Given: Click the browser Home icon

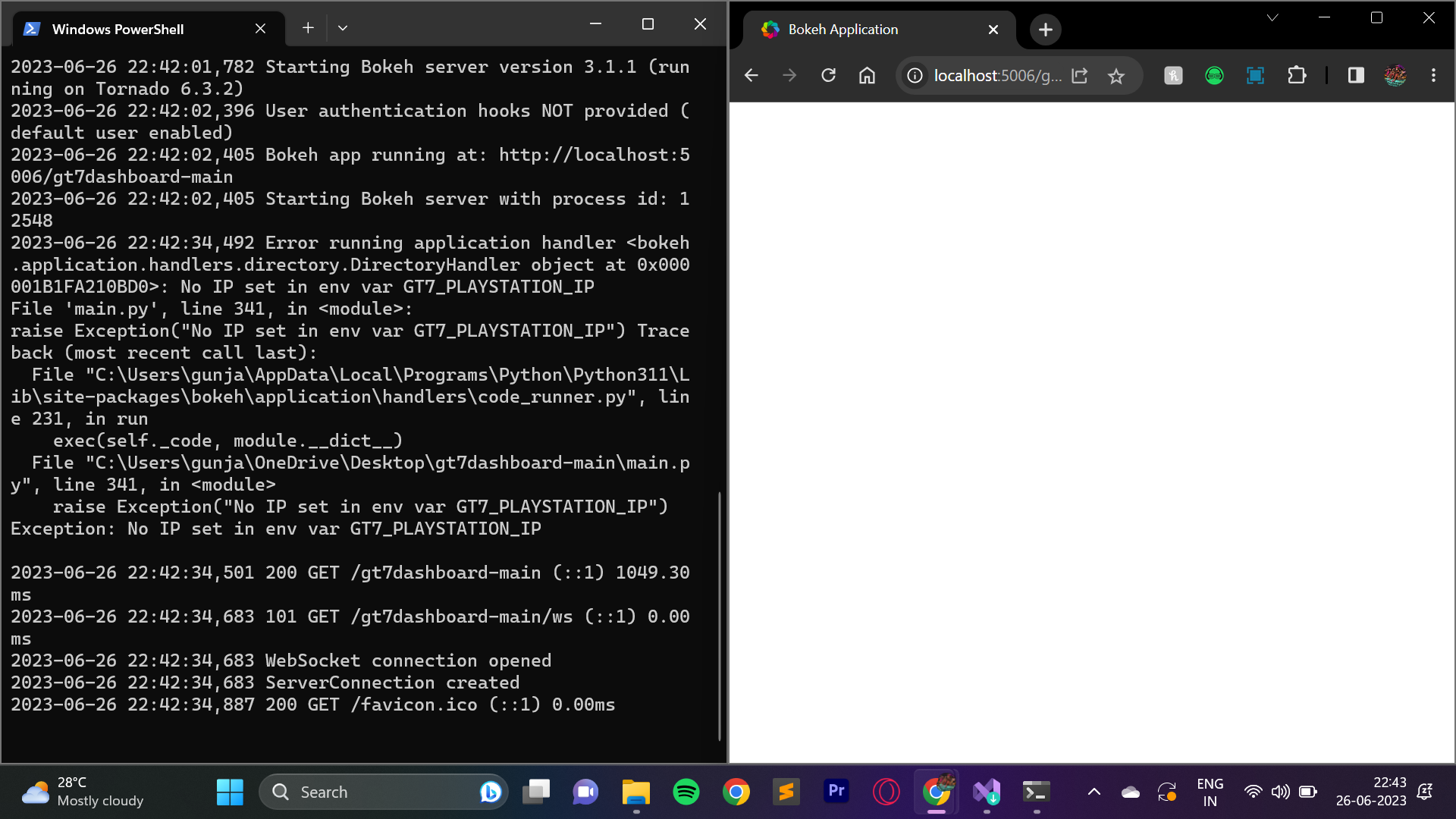Looking at the screenshot, I should [867, 75].
